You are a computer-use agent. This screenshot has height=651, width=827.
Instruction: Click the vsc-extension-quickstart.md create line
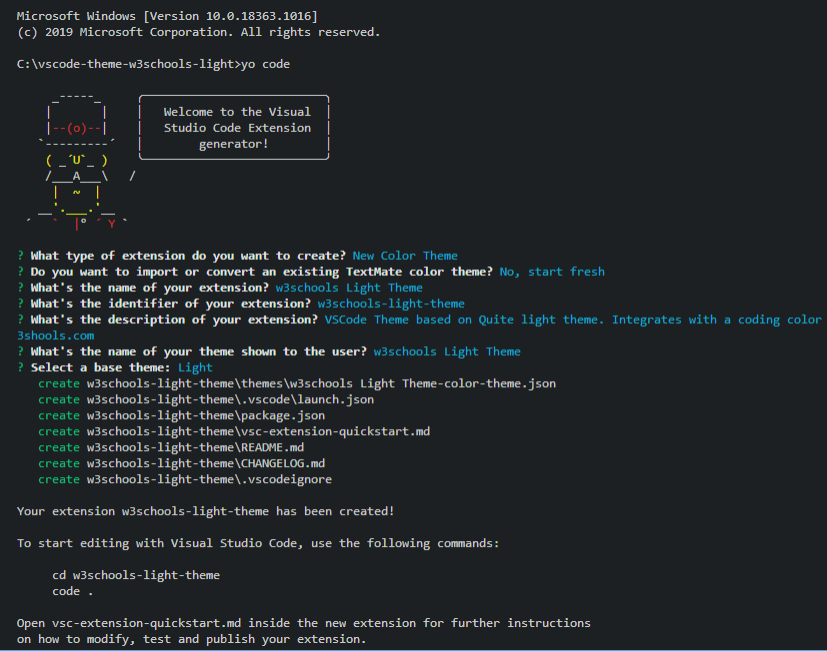tap(234, 432)
